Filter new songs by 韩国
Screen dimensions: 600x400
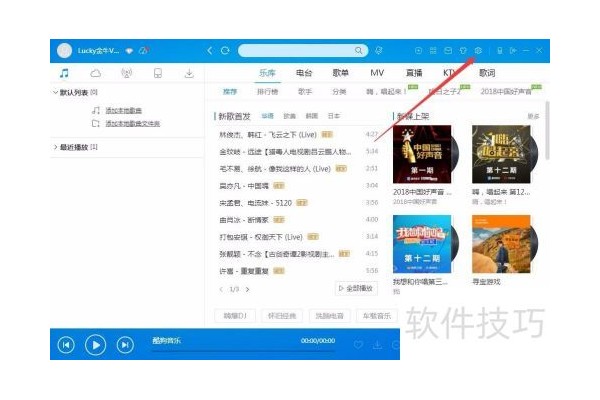(312, 116)
